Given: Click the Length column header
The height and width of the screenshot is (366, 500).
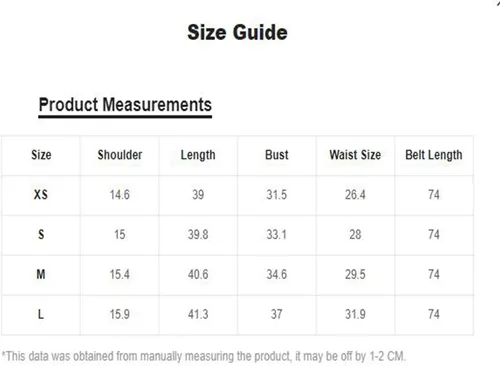Looking at the screenshot, I should pyautogui.click(x=198, y=155).
